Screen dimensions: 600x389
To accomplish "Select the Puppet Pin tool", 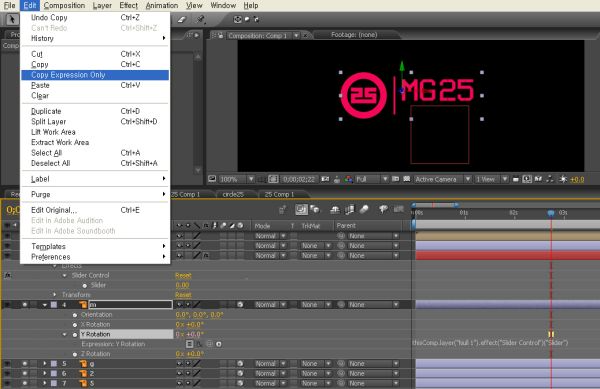I will coord(201,19).
